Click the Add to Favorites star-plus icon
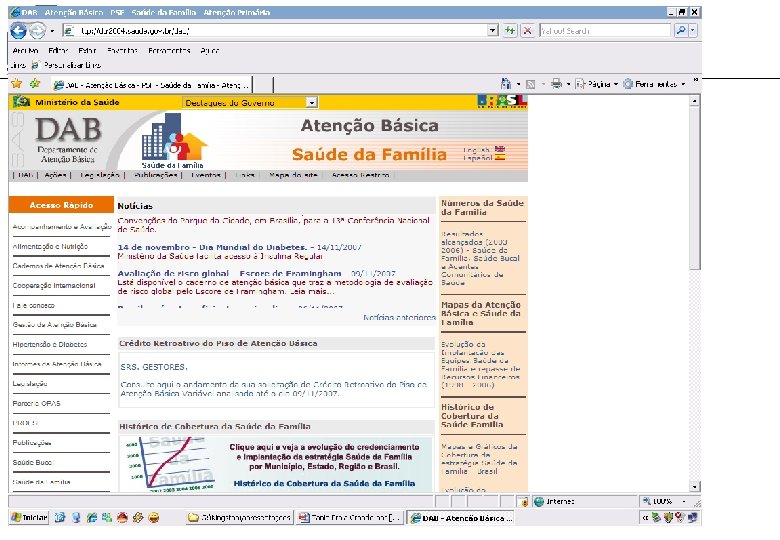 tap(35, 84)
